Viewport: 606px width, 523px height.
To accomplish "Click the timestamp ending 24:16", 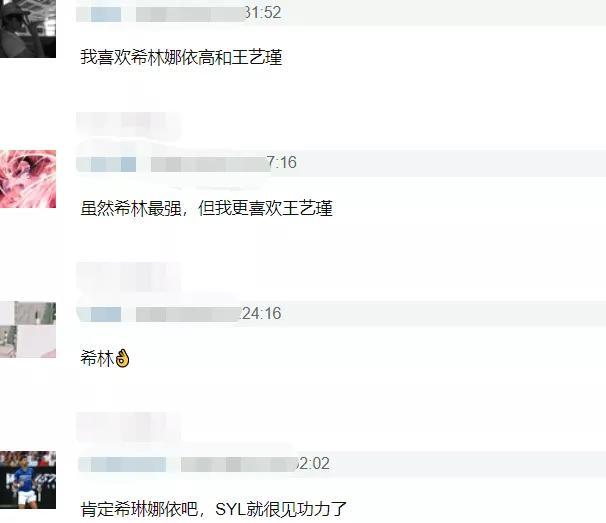I will click(x=261, y=313).
